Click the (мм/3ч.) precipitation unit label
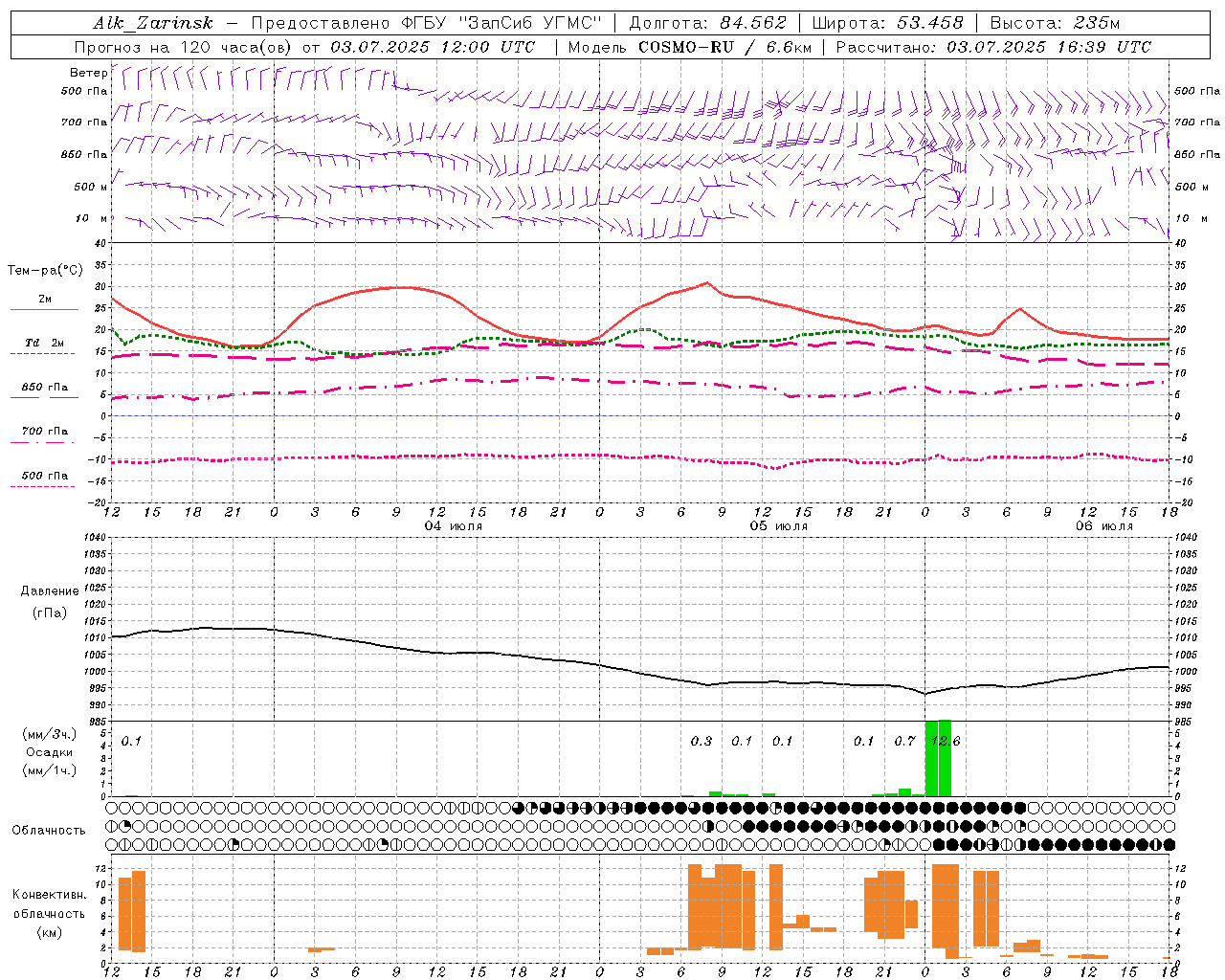Image resolution: width=1225 pixels, height=980 pixels. pyautogui.click(x=49, y=734)
